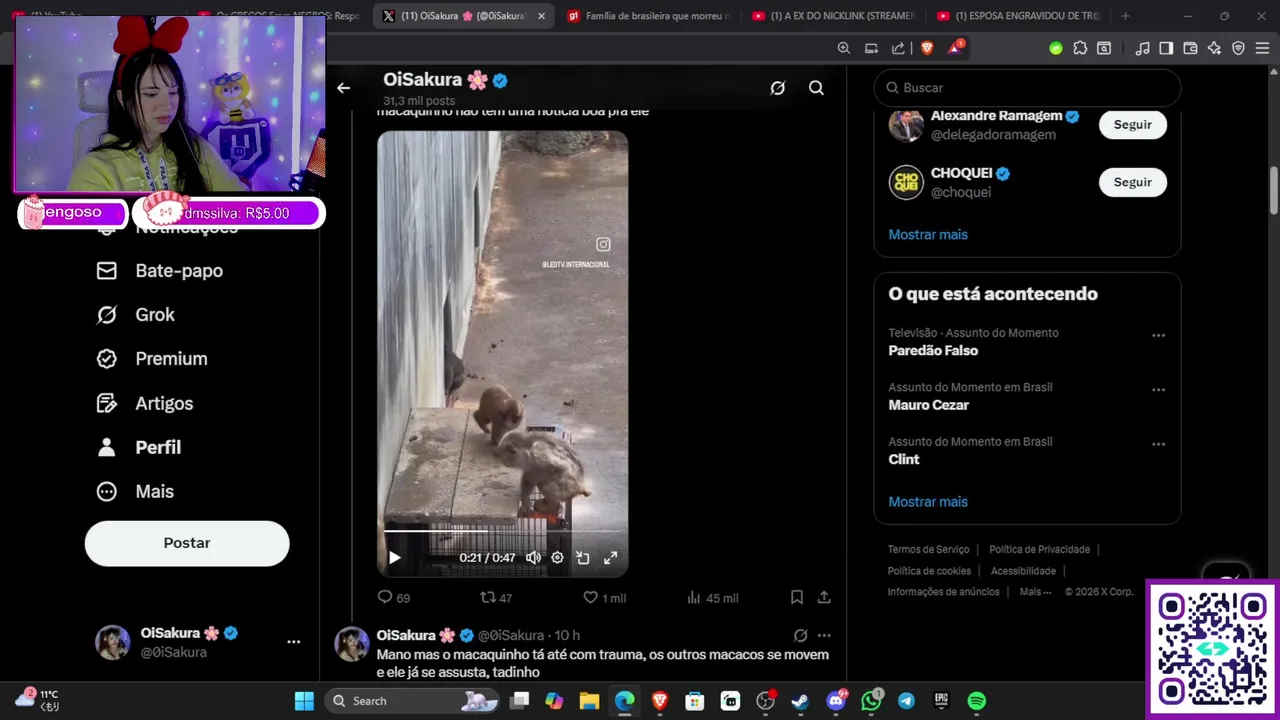This screenshot has height=720, width=1280.
Task: Open options dots for Mauro Cezar
Action: (1158, 390)
